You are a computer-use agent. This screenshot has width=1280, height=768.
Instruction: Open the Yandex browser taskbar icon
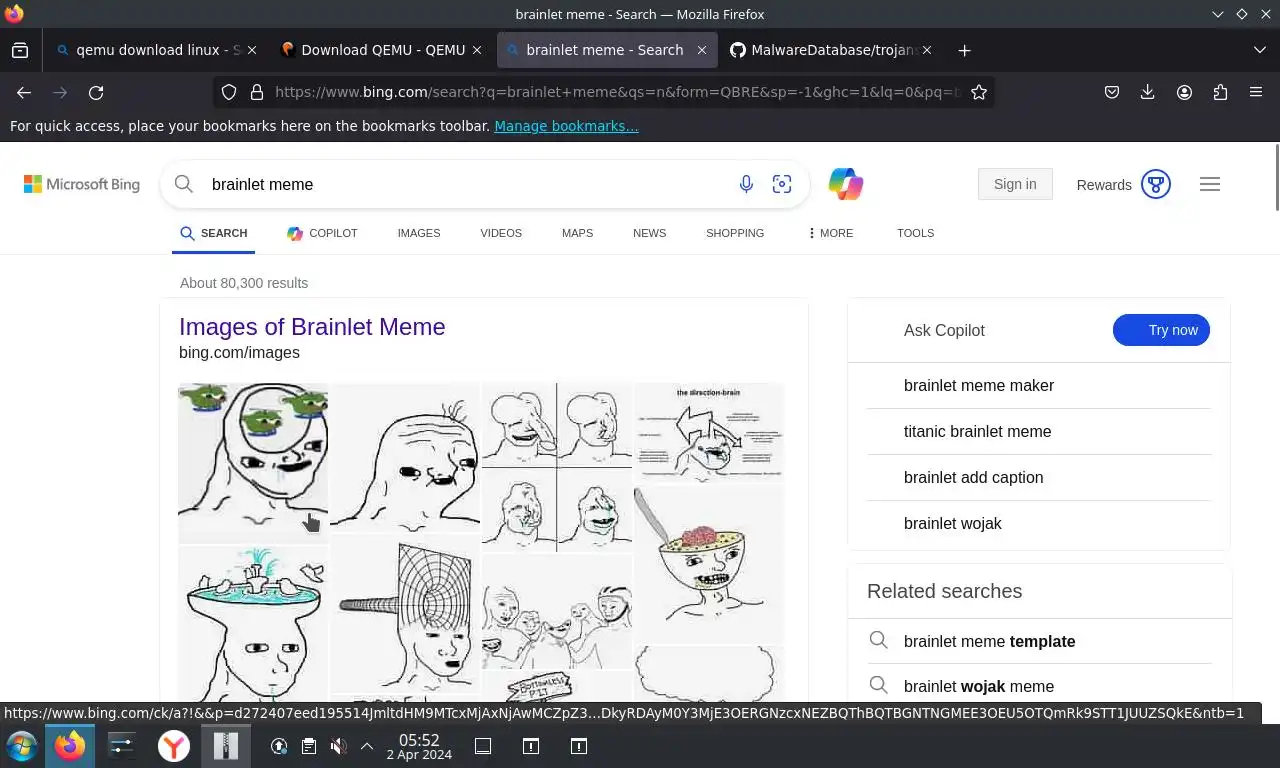coord(174,746)
